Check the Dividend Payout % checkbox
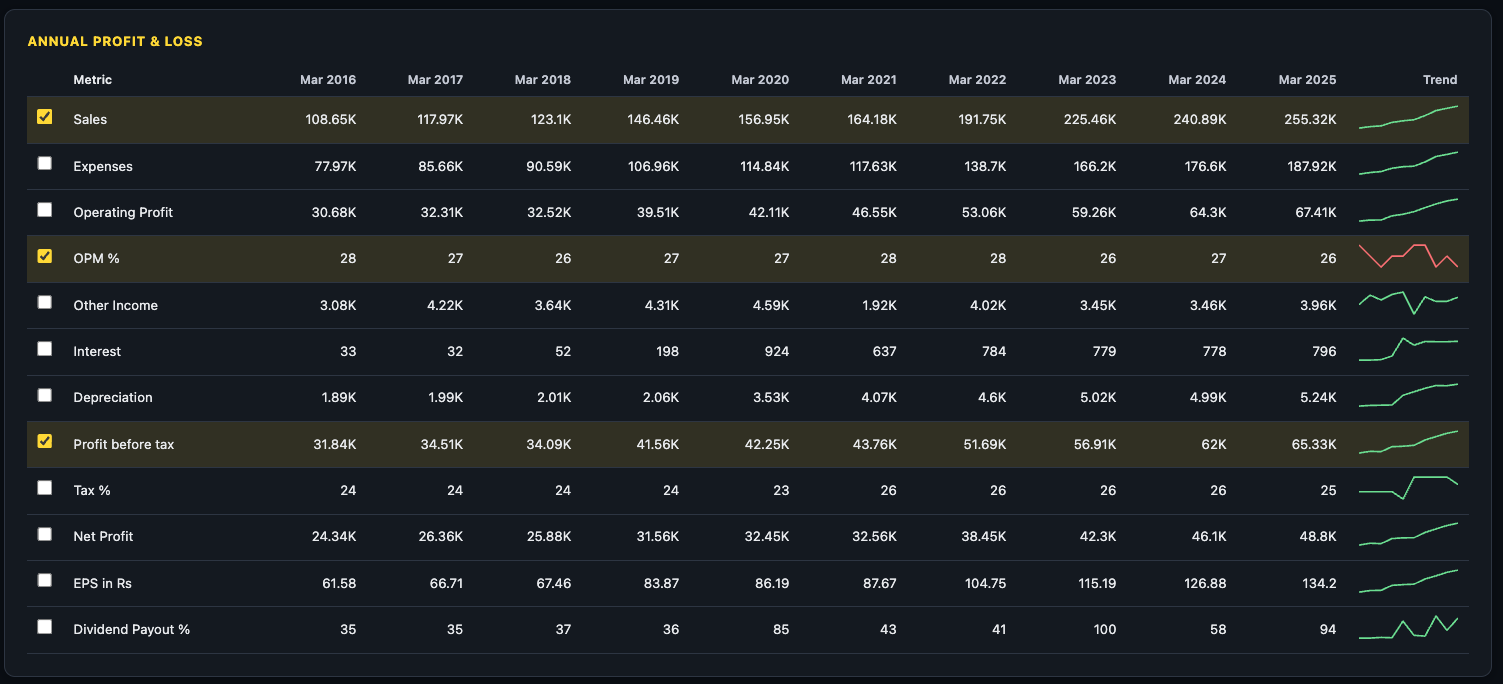1503x684 pixels. [44, 627]
